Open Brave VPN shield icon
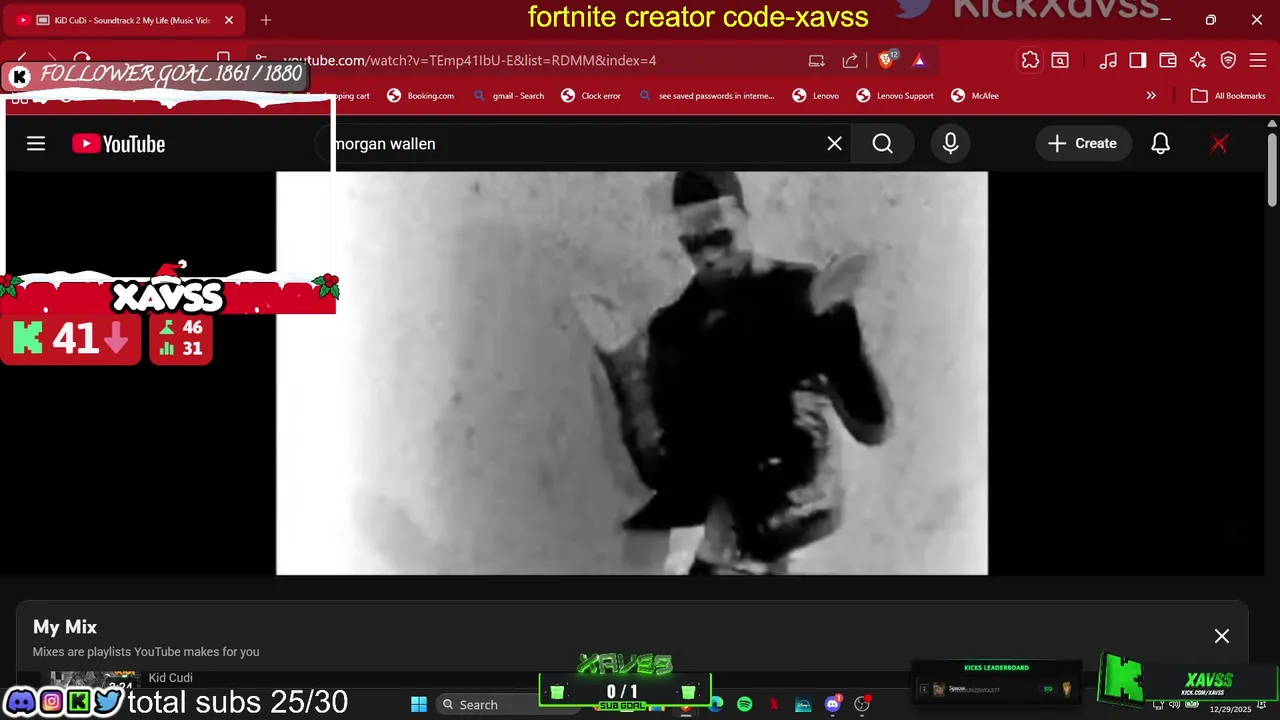 point(1229,61)
